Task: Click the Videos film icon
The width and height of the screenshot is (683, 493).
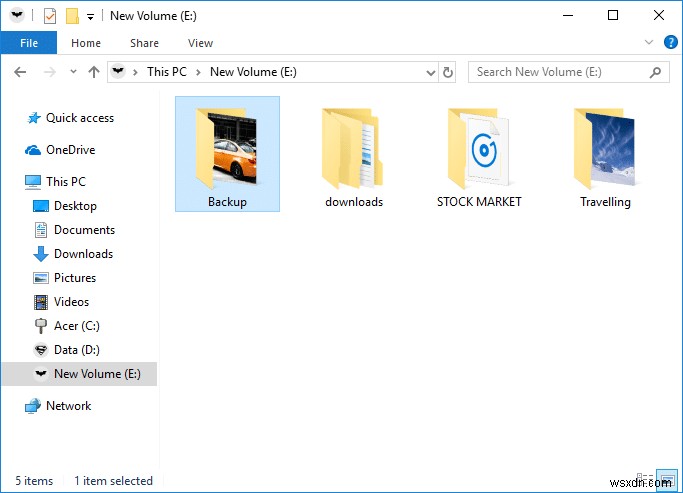Action: 41,302
